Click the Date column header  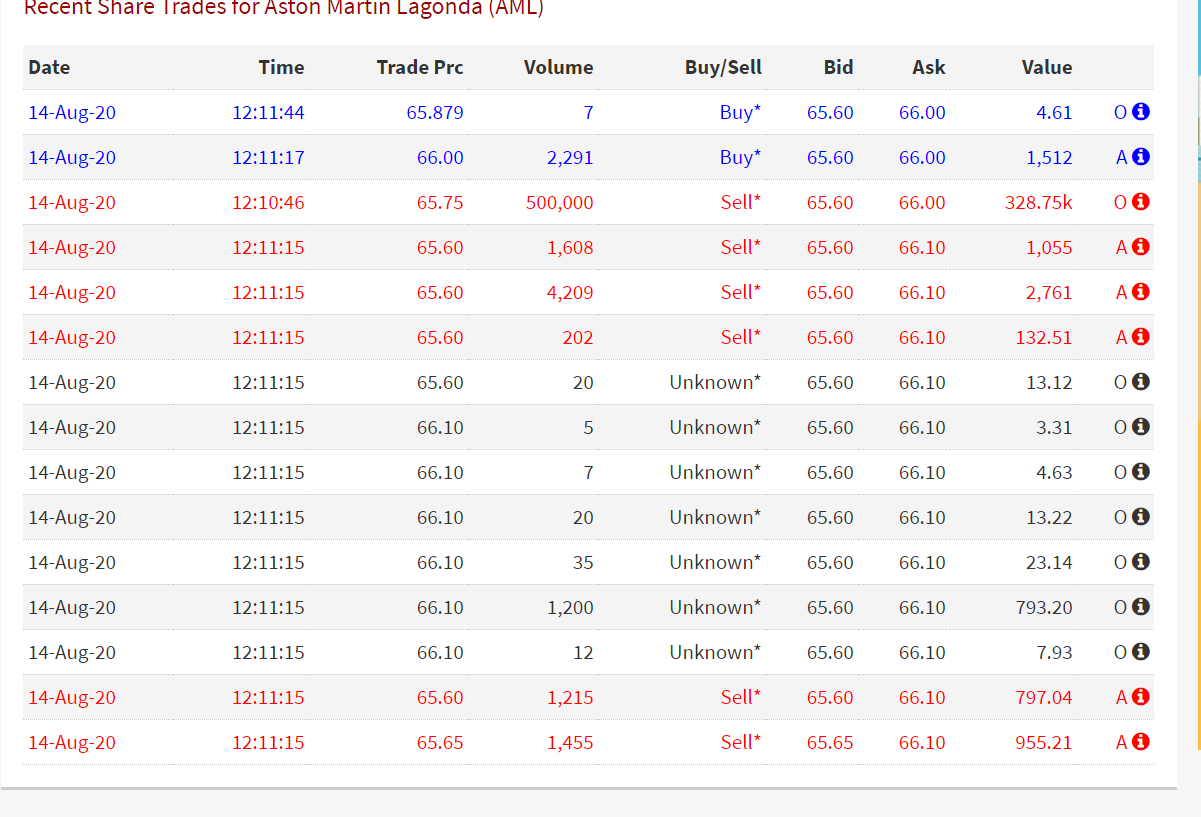coord(50,68)
